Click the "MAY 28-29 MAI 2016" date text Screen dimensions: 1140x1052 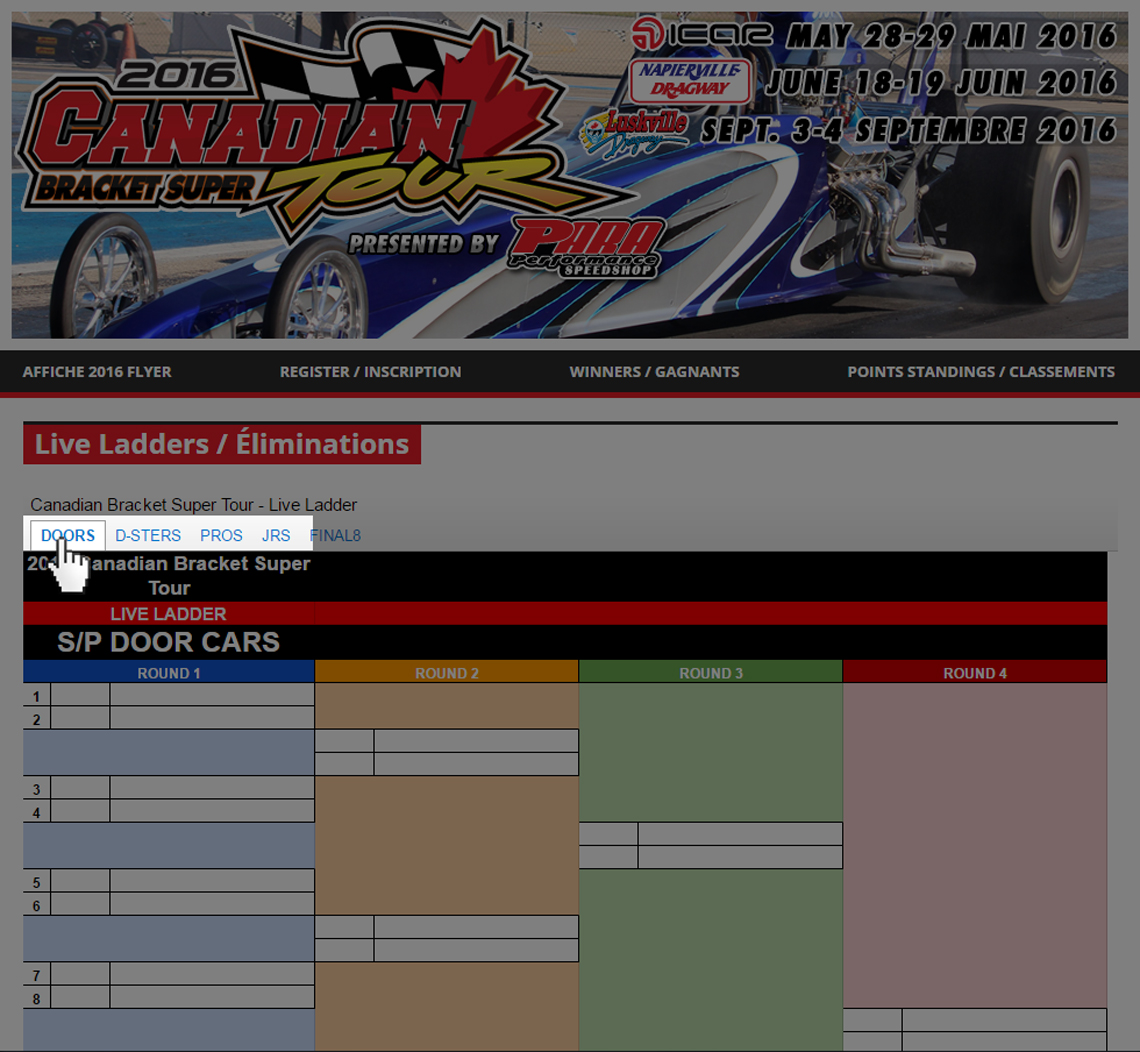[x=952, y=35]
